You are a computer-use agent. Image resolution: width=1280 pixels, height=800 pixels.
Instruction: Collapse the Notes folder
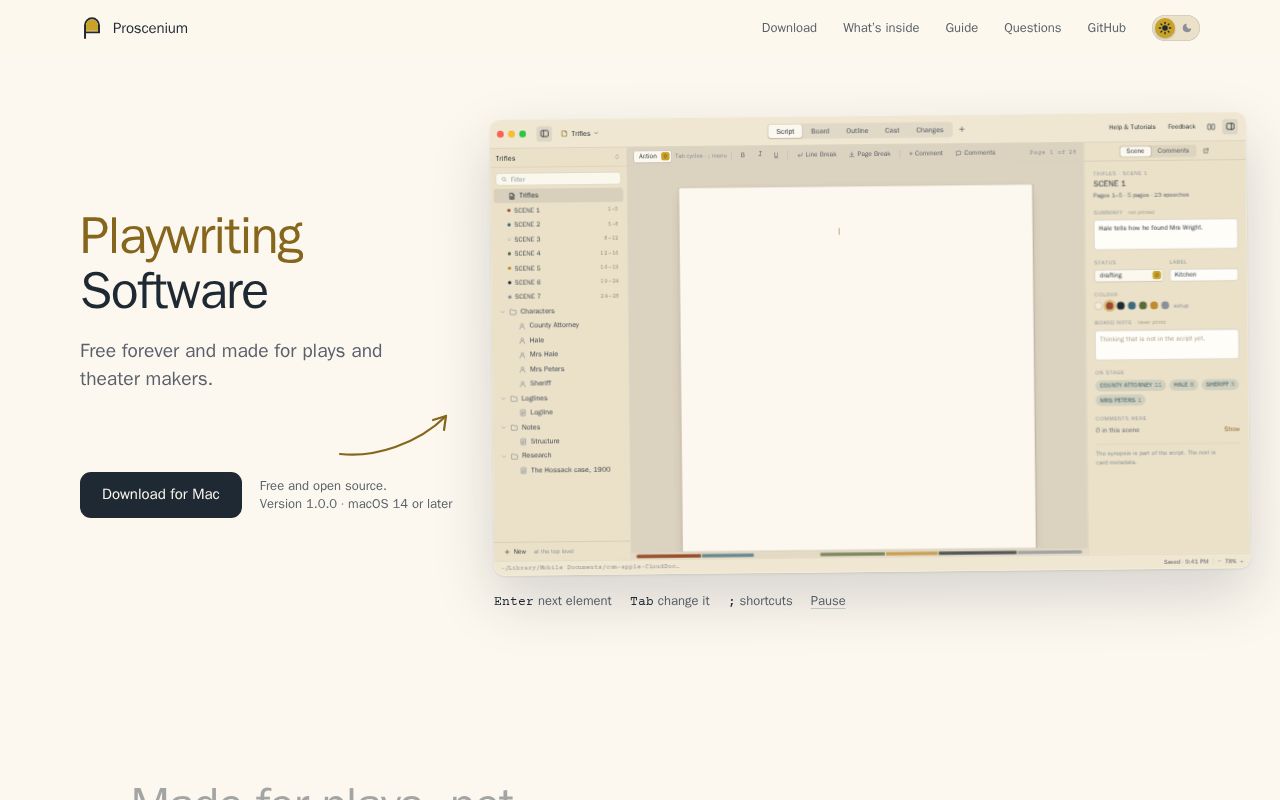pyautogui.click(x=503, y=428)
